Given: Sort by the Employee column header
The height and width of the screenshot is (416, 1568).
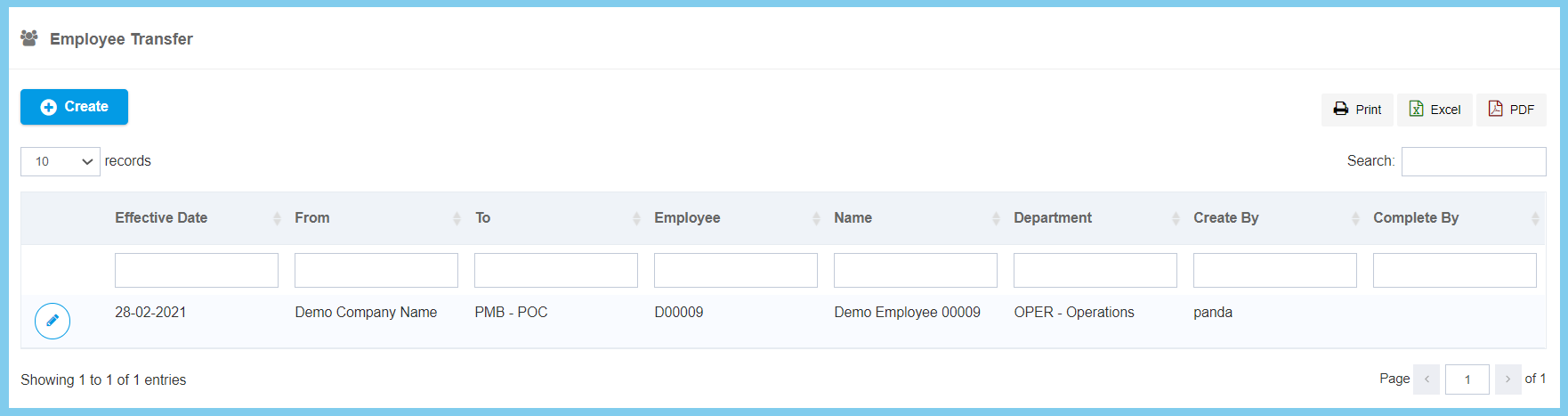Looking at the screenshot, I should coord(687,218).
